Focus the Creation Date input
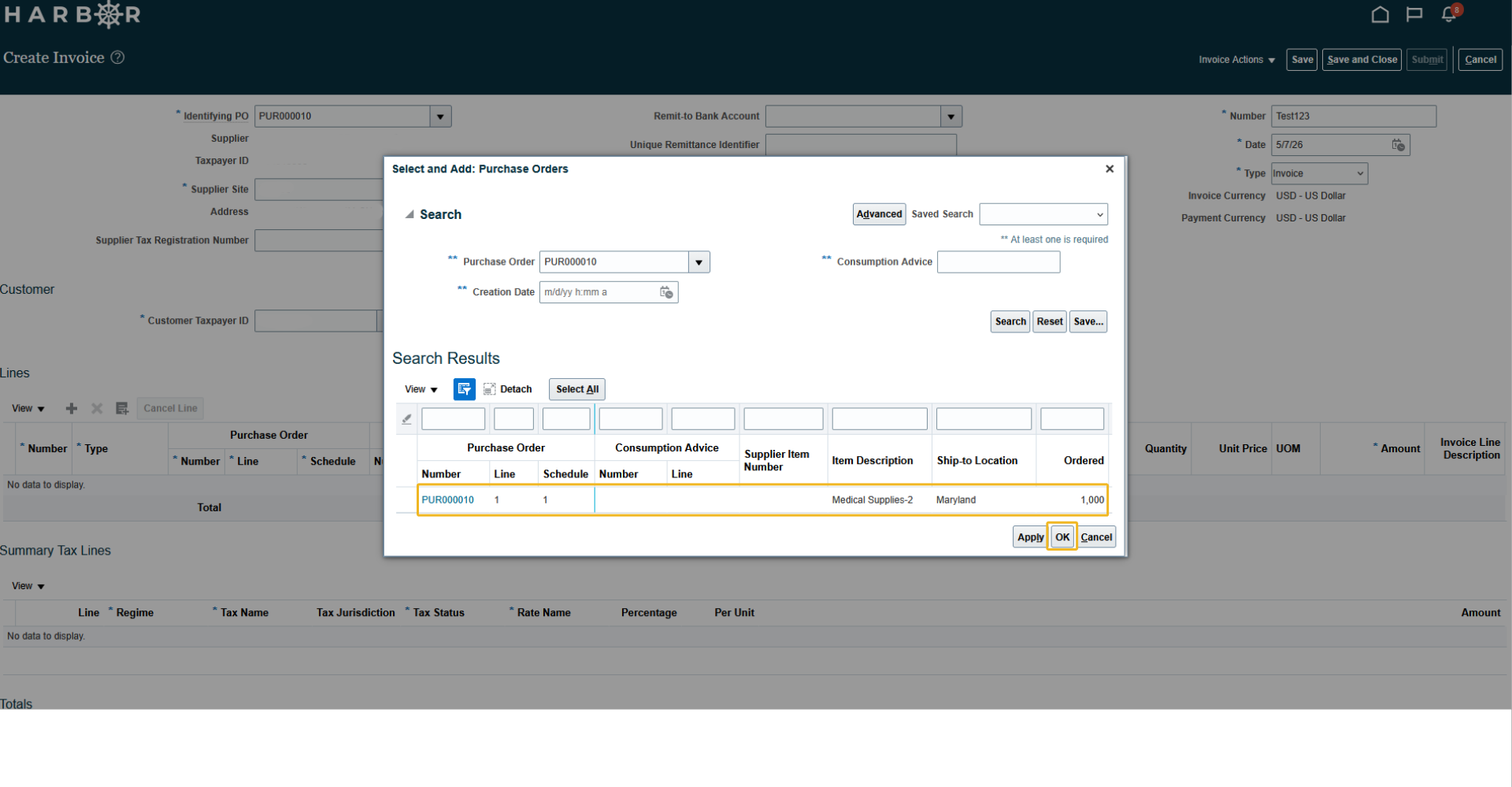Image resolution: width=1512 pixels, height=787 pixels. 600,292
